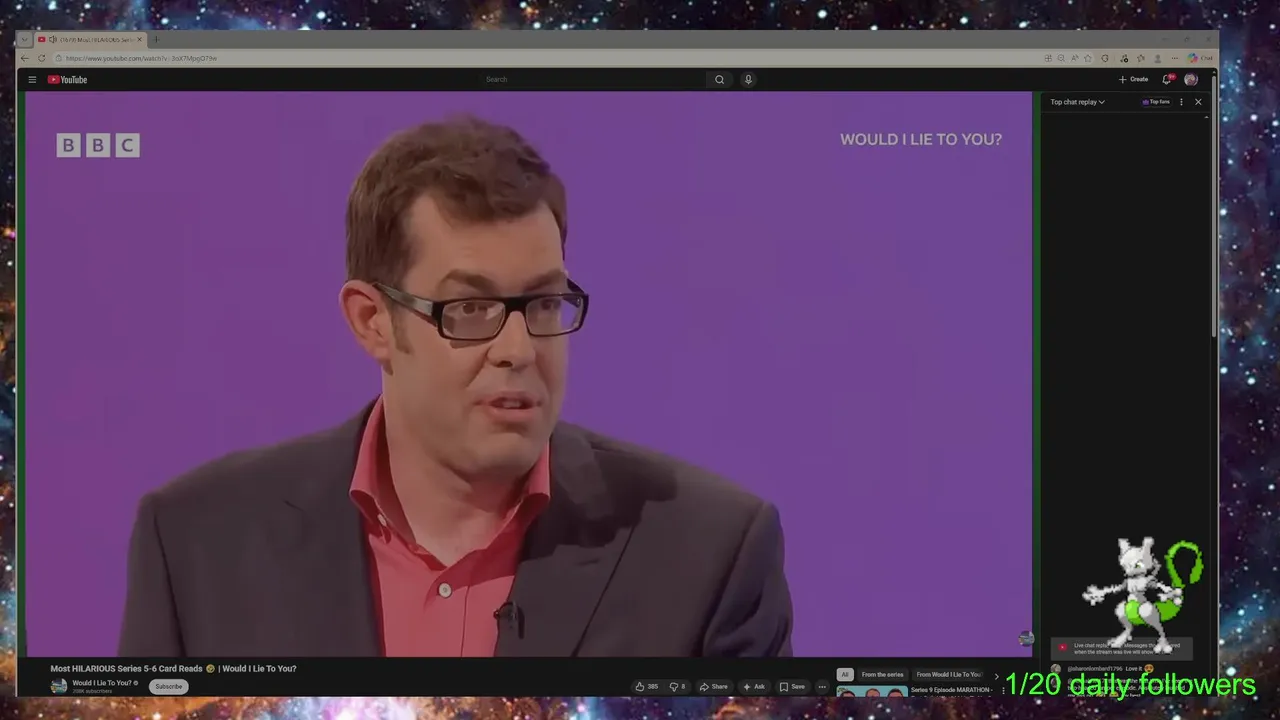The width and height of the screenshot is (1280, 720).
Task: Open Series 9 Episode MARATHON video thumbnail
Action: (x=872, y=691)
